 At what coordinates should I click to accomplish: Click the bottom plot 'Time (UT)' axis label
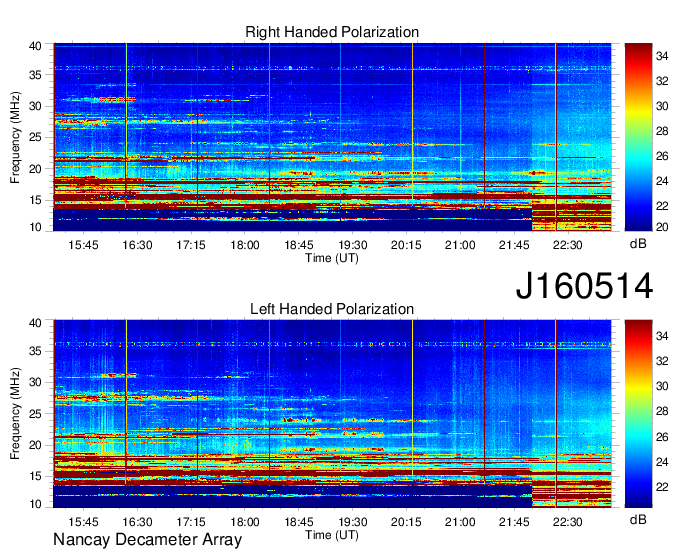point(332,535)
